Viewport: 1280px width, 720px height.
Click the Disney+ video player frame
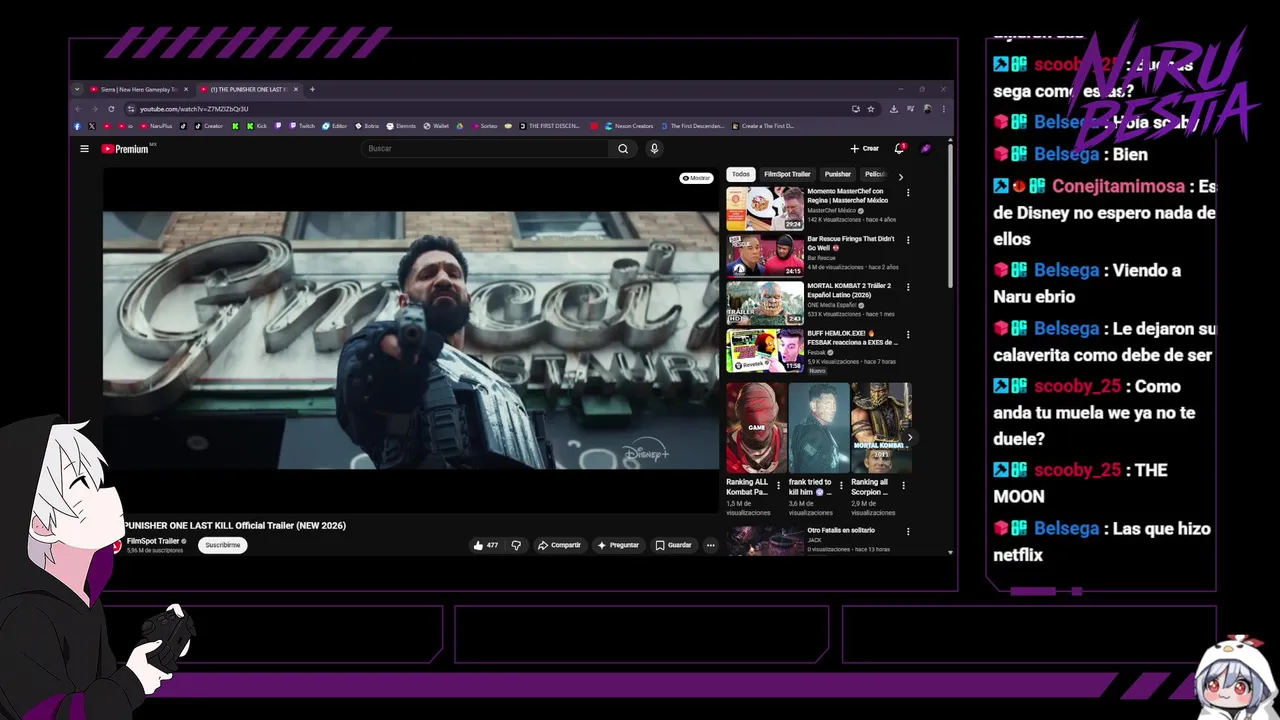tap(411, 340)
